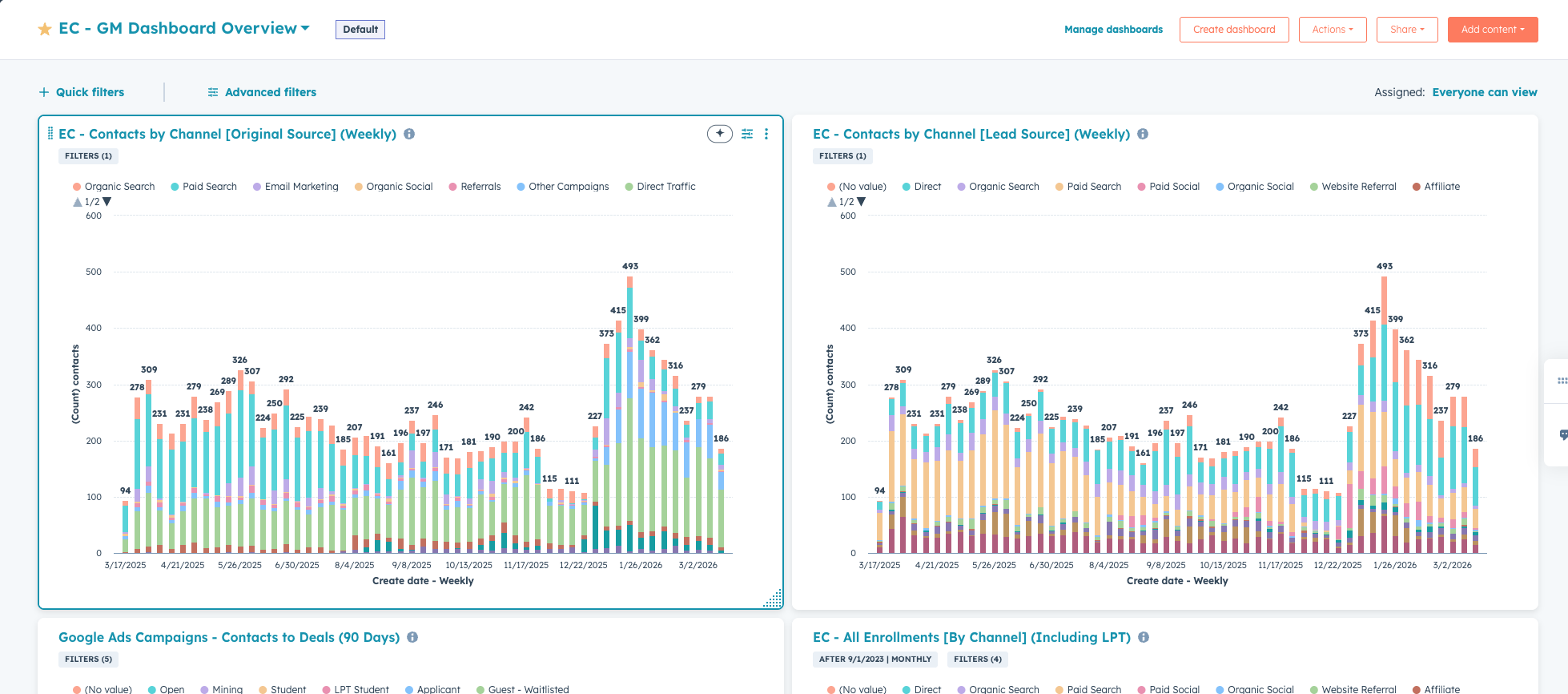Toggle Direct Traffic series in the legend
1568x694 pixels.
point(660,187)
